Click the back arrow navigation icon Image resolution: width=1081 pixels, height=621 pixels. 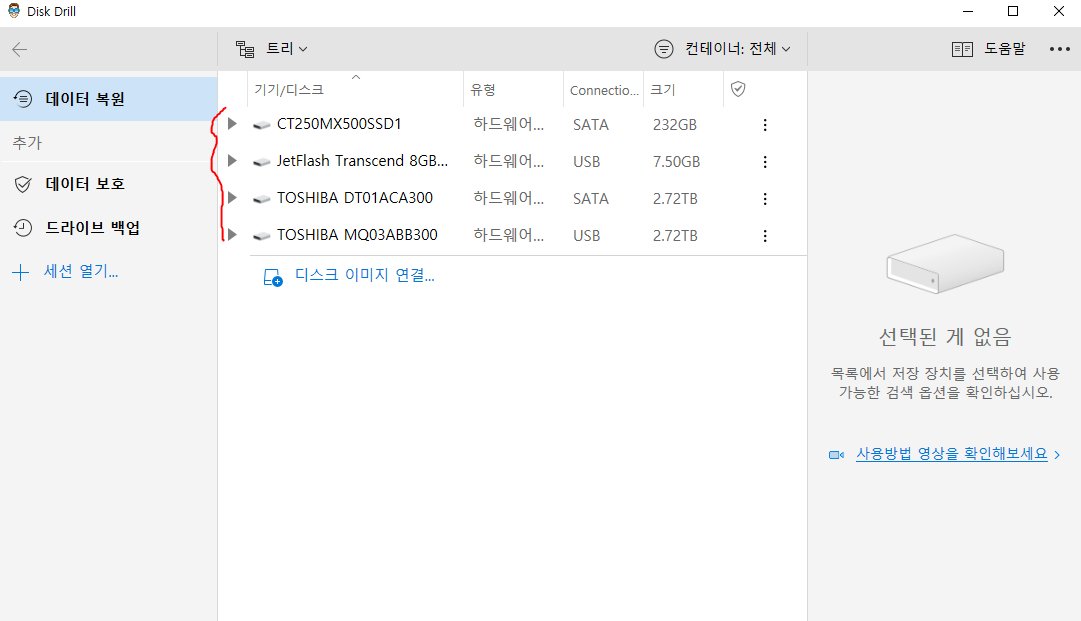click(20, 48)
